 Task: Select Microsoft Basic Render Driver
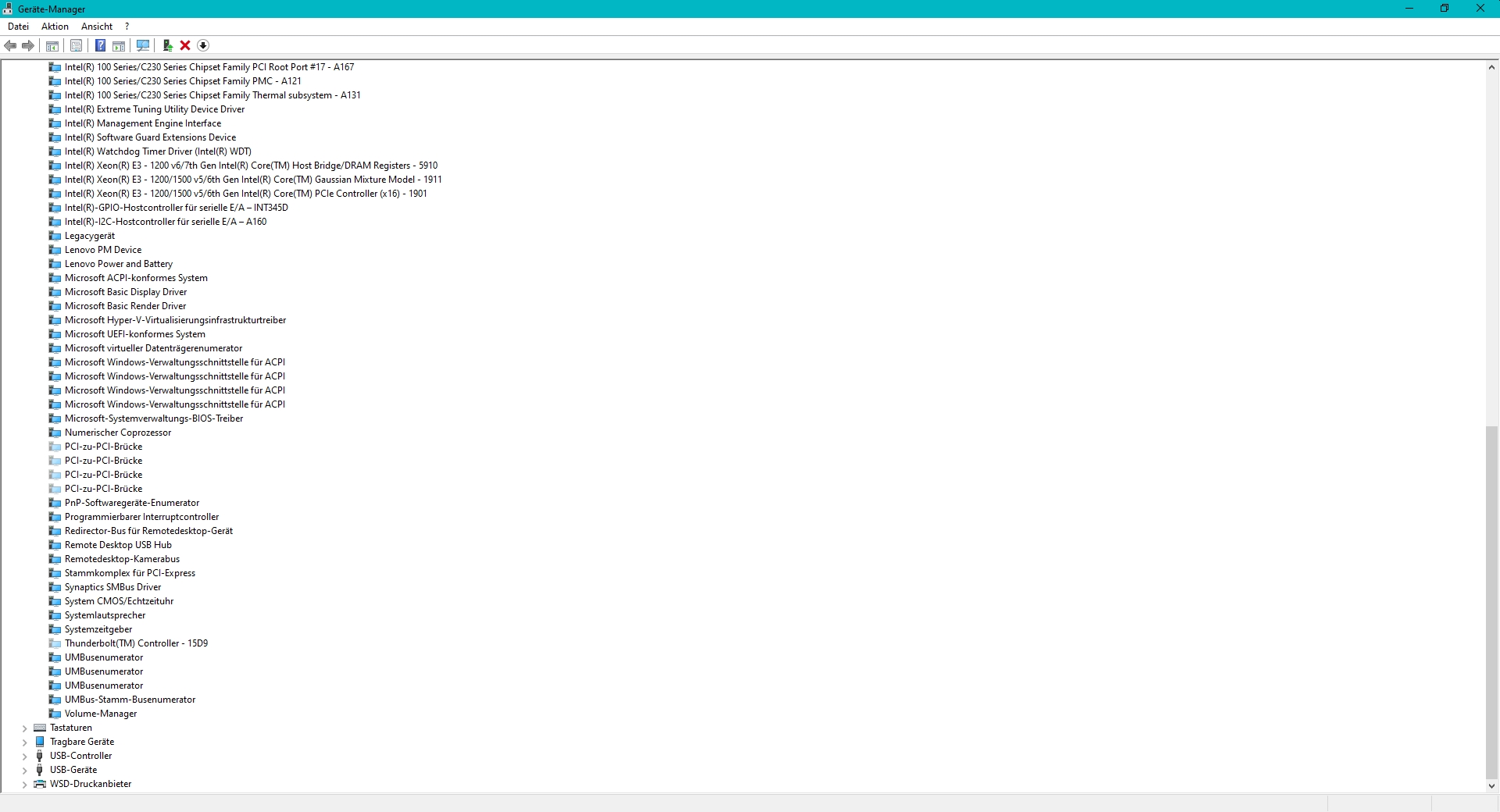125,306
